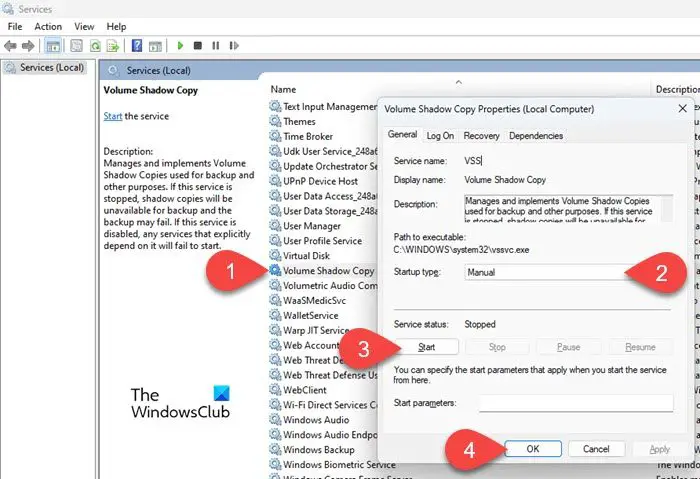Click Cancel in properties dialog

coord(596,449)
